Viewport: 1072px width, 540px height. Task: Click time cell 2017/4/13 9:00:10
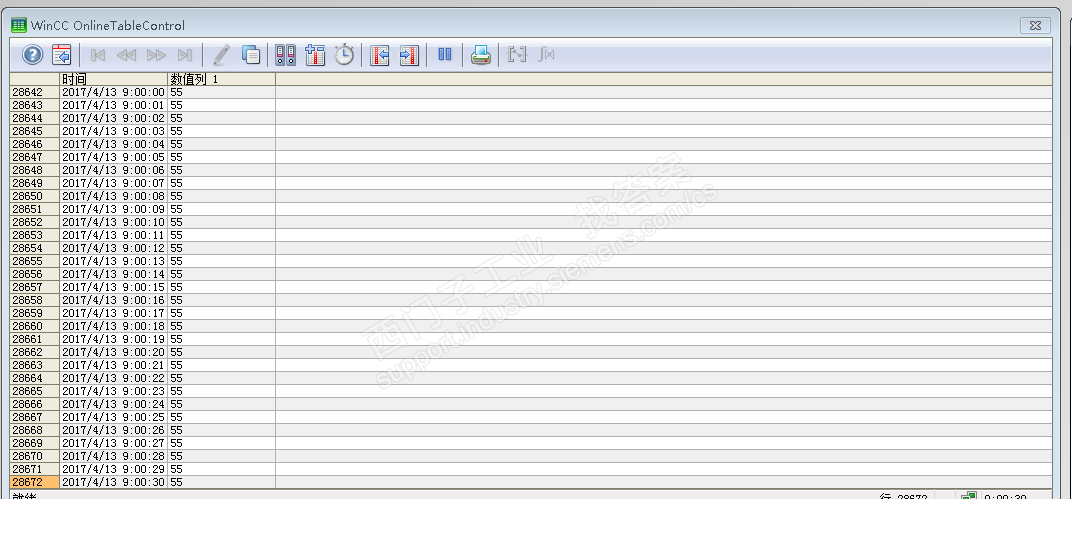coord(113,222)
